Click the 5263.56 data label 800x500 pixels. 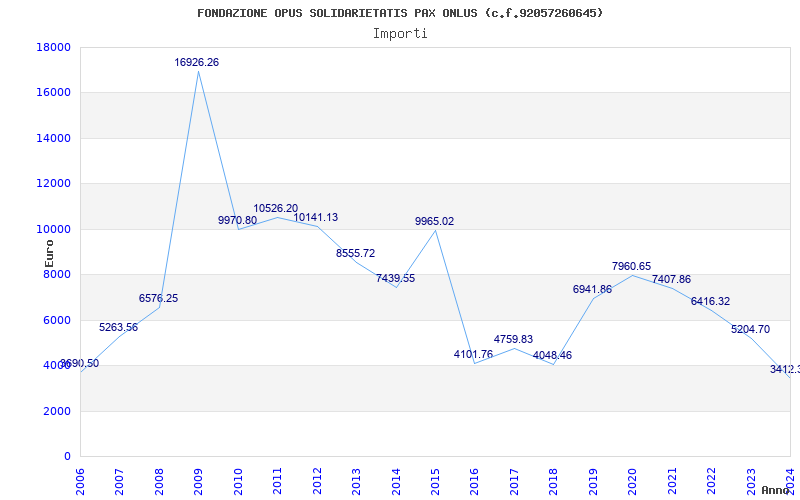coord(118,327)
